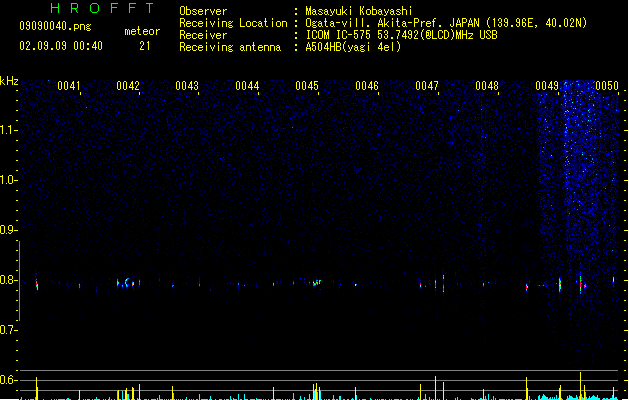Click the 0049 time marker

547,86
